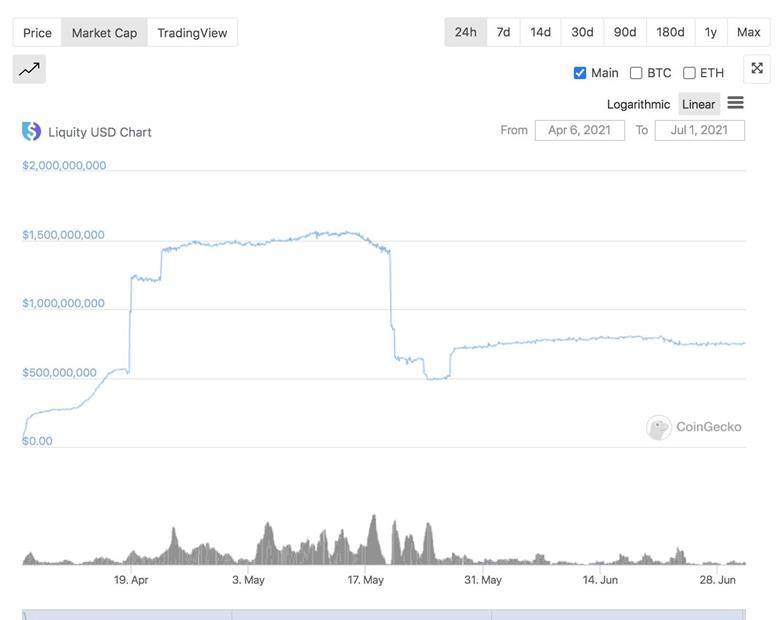Select the 1y time range
This screenshot has width=780, height=620.
coord(711,32)
